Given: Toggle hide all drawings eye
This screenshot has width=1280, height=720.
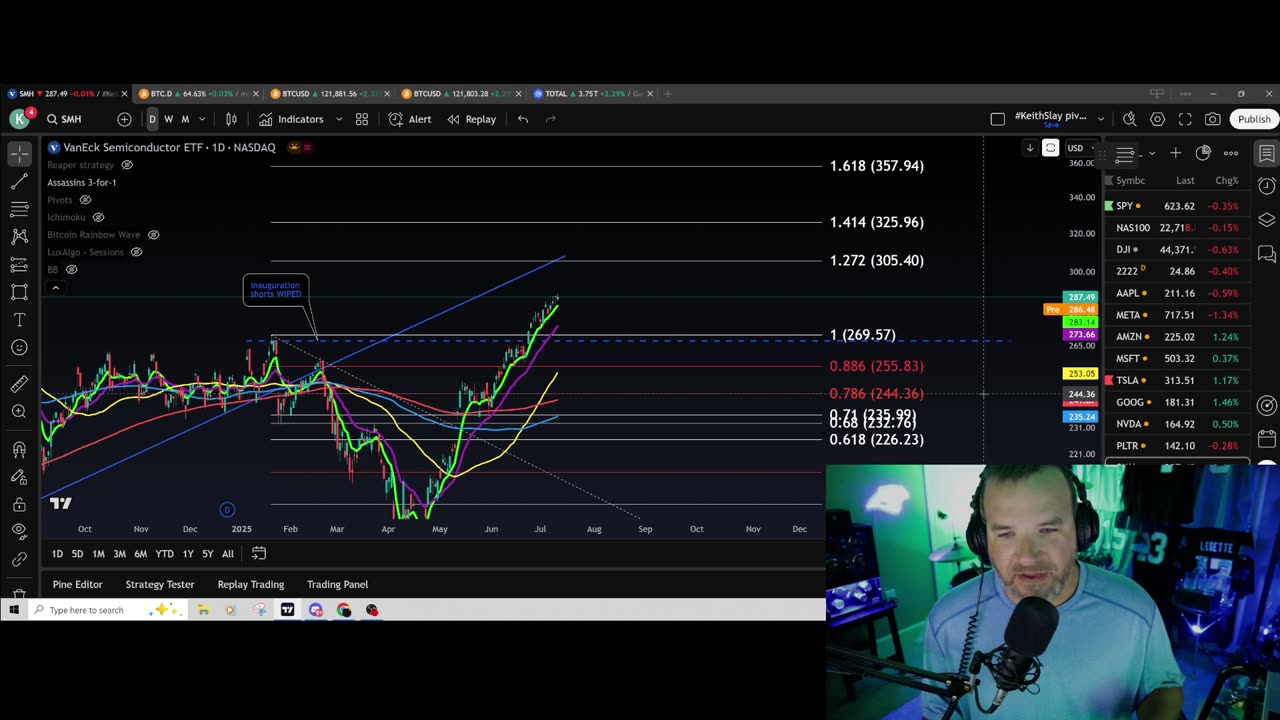Looking at the screenshot, I should pyautogui.click(x=19, y=531).
